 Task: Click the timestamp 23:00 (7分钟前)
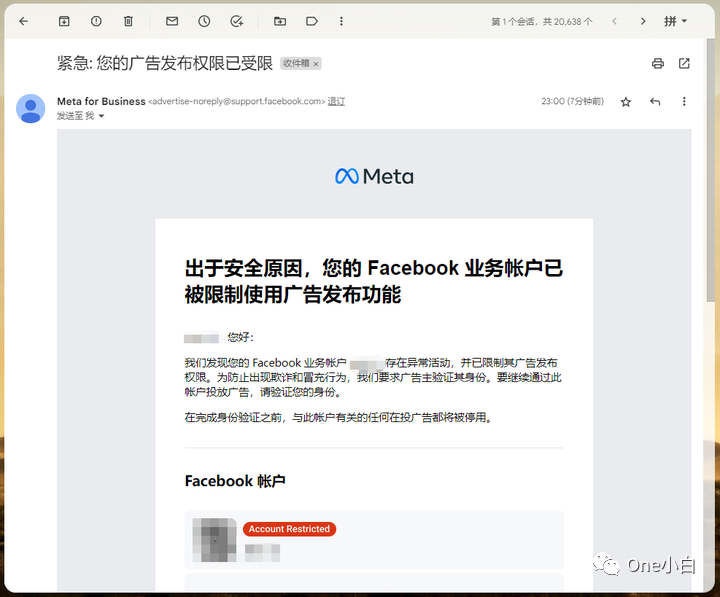[573, 101]
